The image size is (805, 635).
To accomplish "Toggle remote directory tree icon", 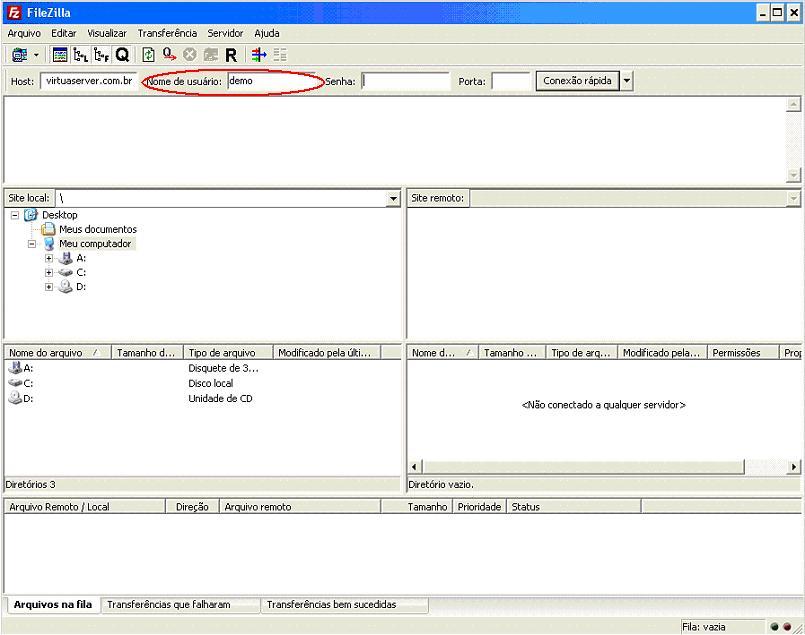I will tap(101, 54).
